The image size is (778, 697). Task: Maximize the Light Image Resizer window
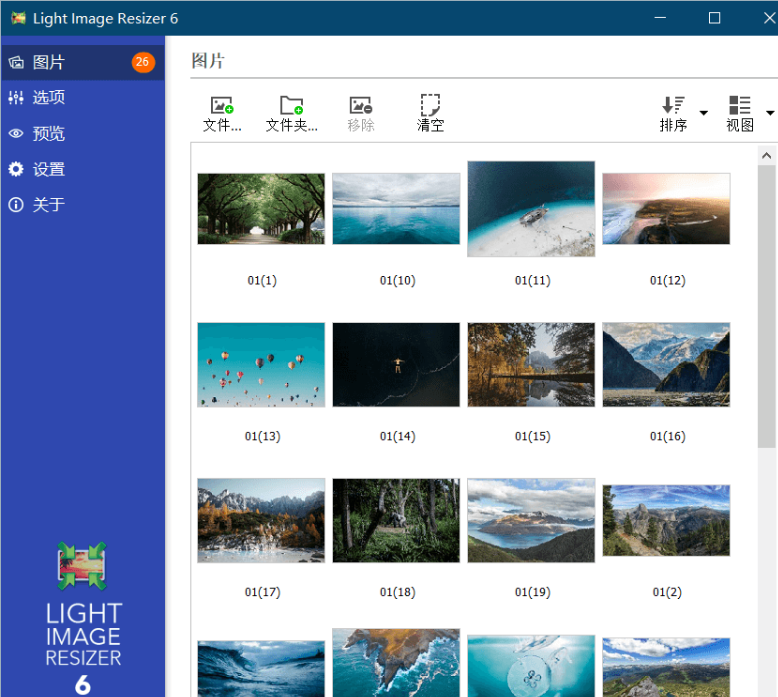(x=714, y=18)
